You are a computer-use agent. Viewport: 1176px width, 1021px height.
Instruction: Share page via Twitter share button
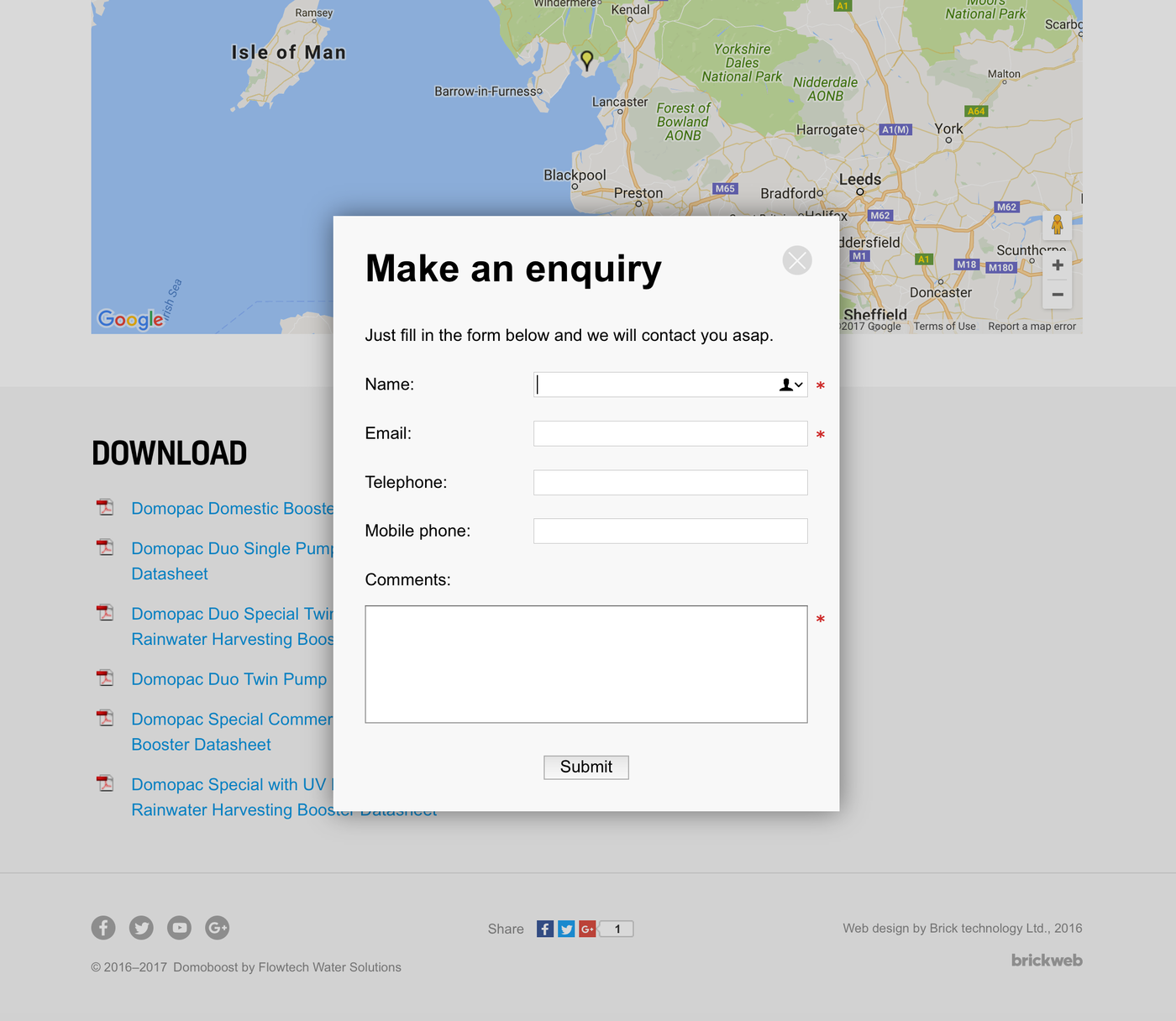(566, 929)
